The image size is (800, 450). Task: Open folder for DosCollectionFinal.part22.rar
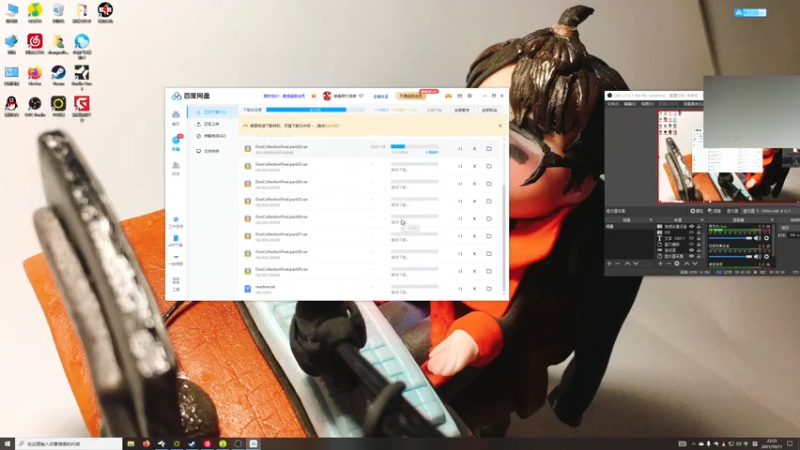point(489,149)
